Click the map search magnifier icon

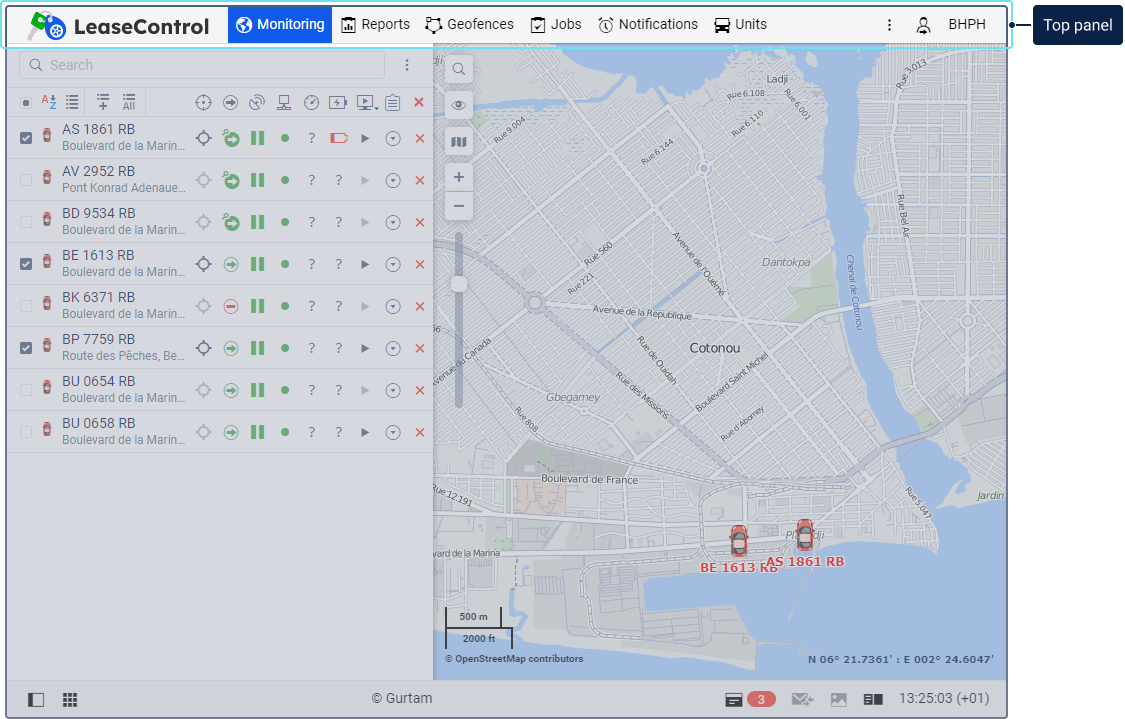[459, 69]
